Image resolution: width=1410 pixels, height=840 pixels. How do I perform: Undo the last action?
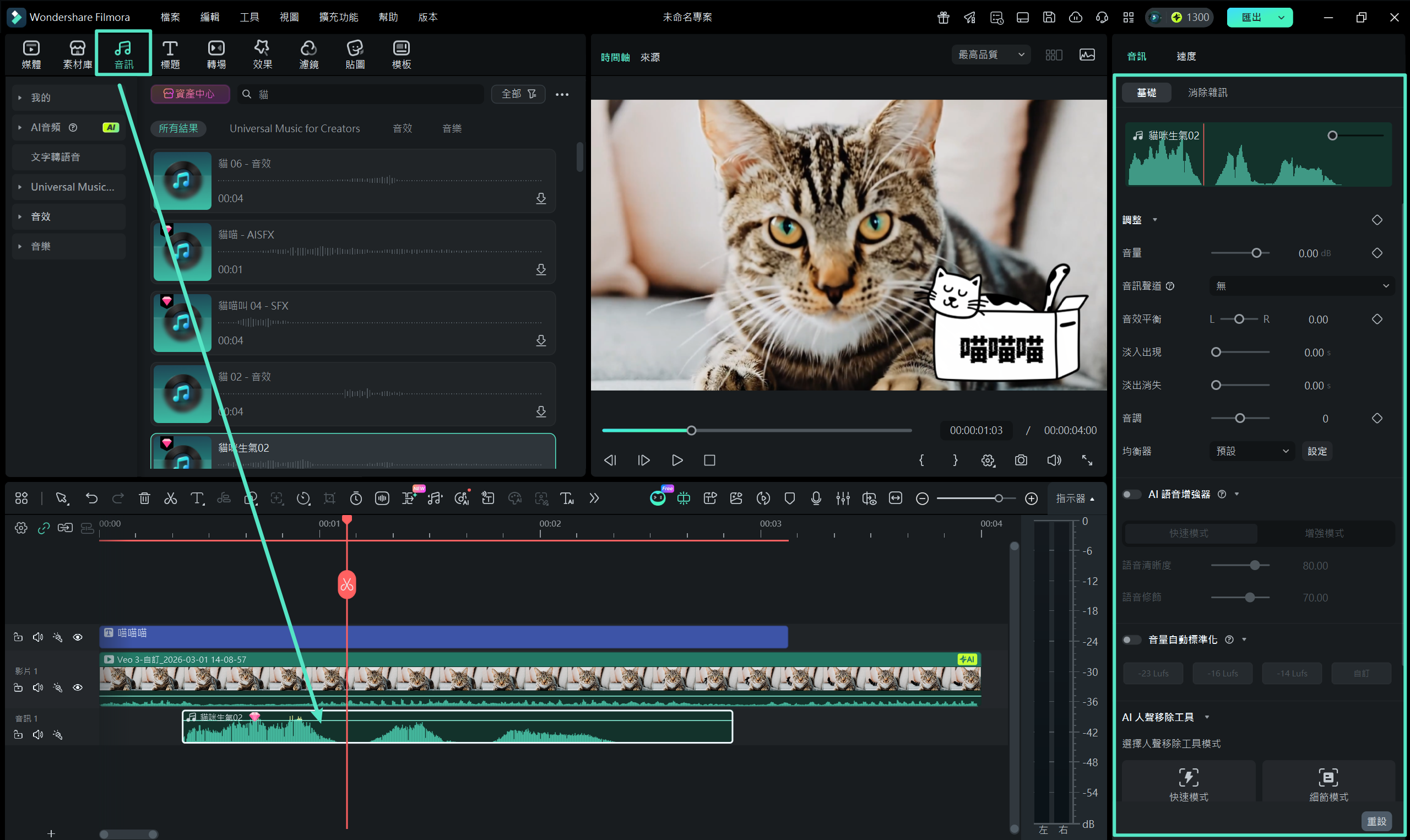tap(91, 498)
